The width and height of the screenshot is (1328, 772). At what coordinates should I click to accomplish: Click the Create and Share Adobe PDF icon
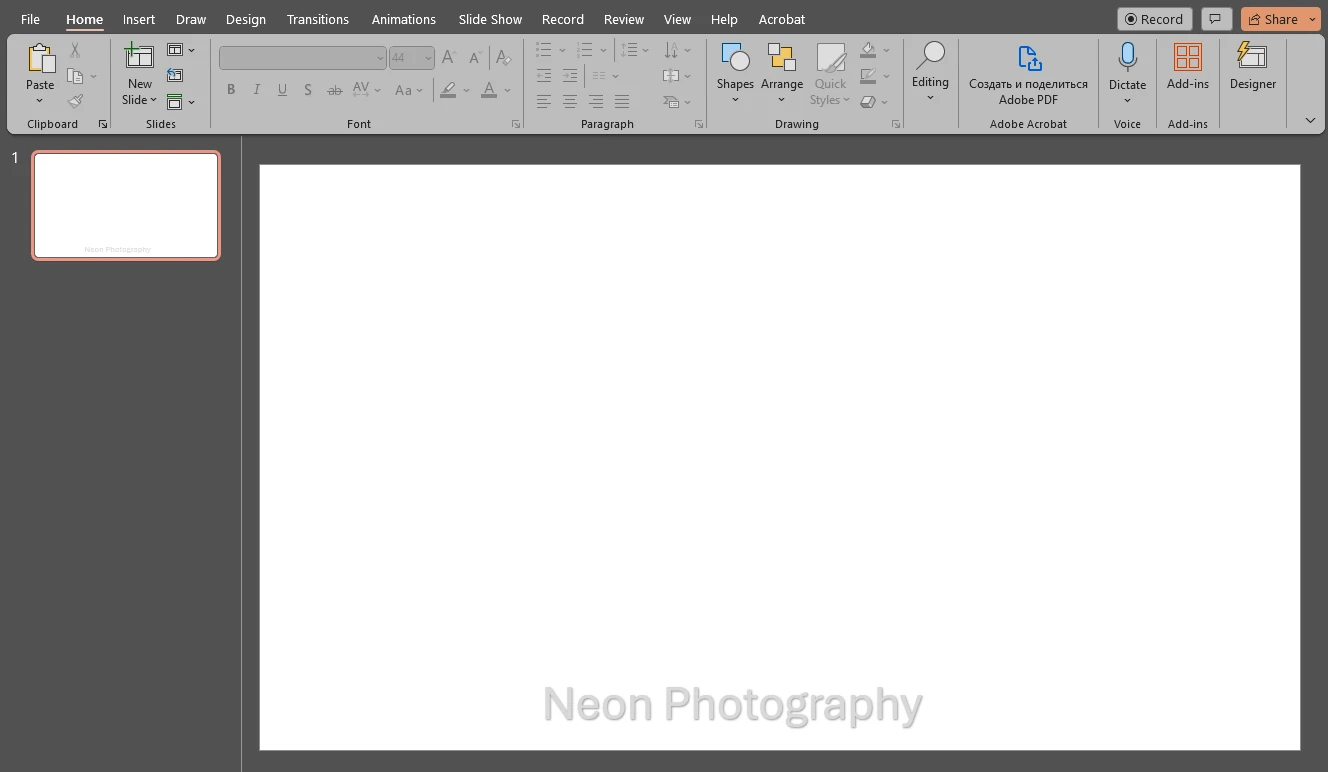tap(1028, 57)
